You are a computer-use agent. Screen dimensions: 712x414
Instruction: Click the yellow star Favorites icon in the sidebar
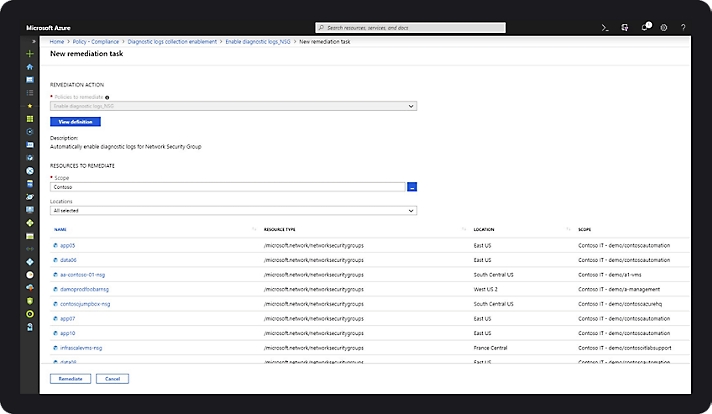(x=30, y=105)
